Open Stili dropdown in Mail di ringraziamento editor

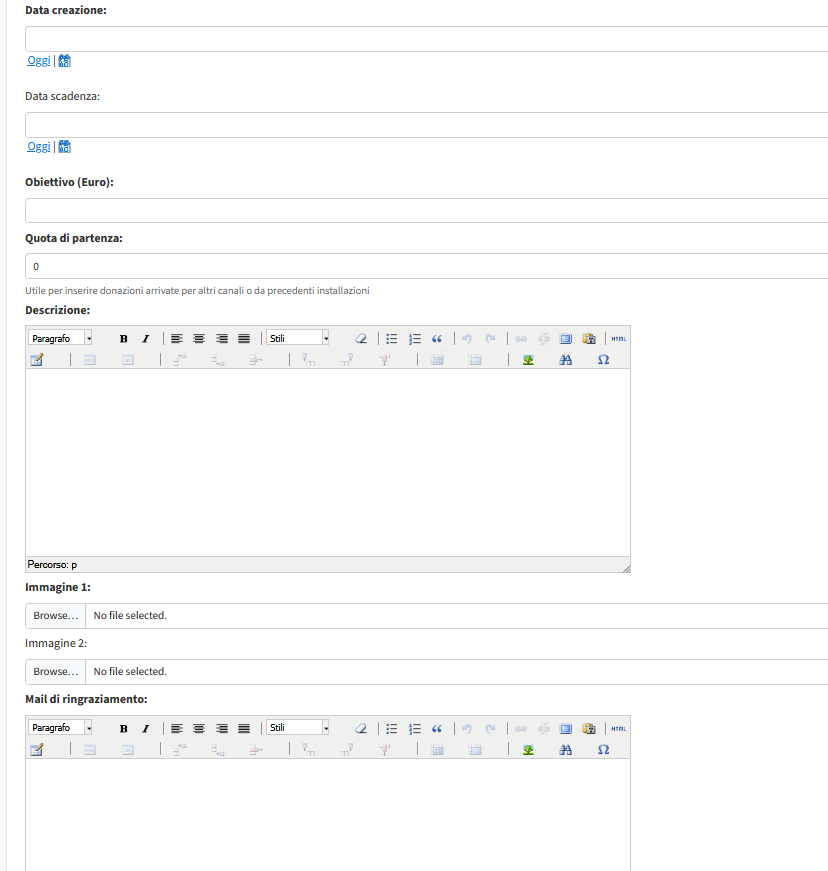[298, 728]
